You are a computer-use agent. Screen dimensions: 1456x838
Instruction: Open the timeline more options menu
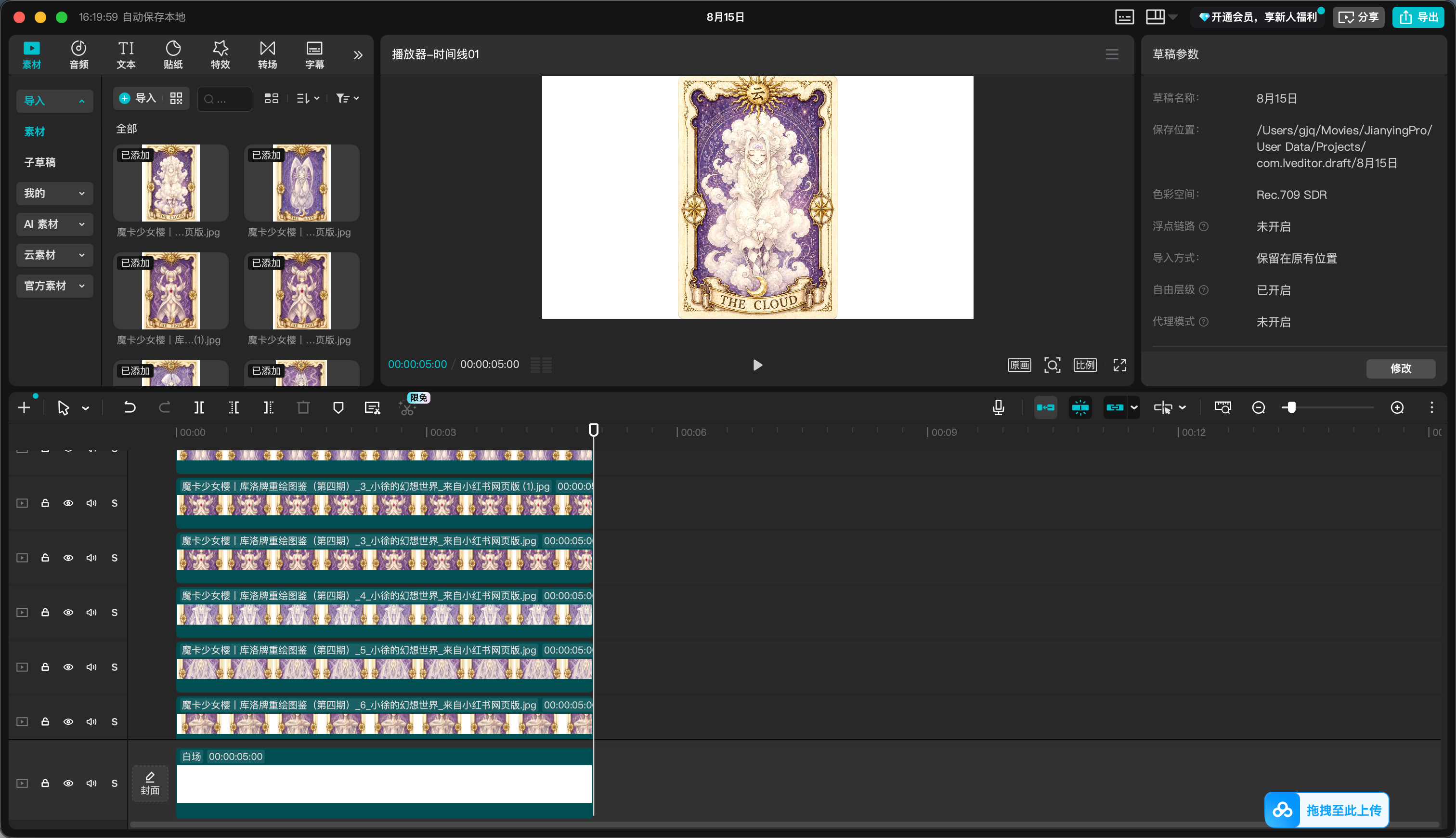pos(1432,407)
